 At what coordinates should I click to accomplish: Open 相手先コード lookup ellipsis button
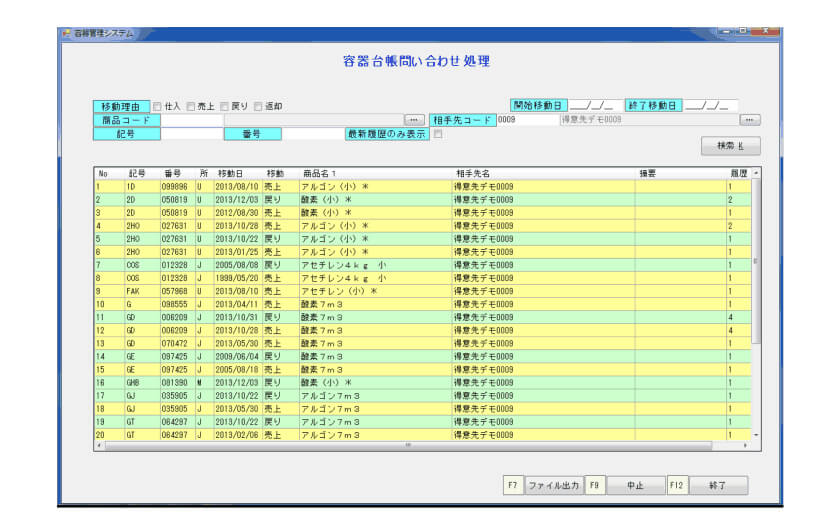coord(749,120)
